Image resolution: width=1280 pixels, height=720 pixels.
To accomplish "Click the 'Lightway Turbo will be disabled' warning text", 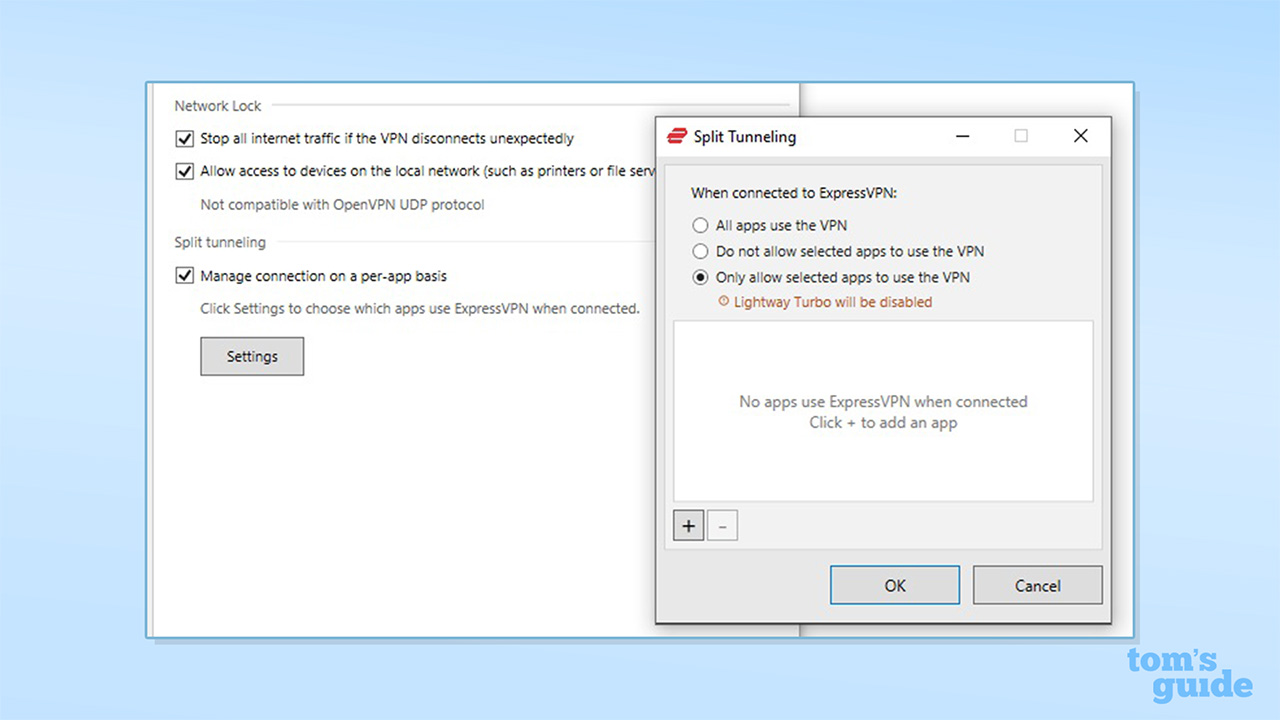I will tap(833, 302).
